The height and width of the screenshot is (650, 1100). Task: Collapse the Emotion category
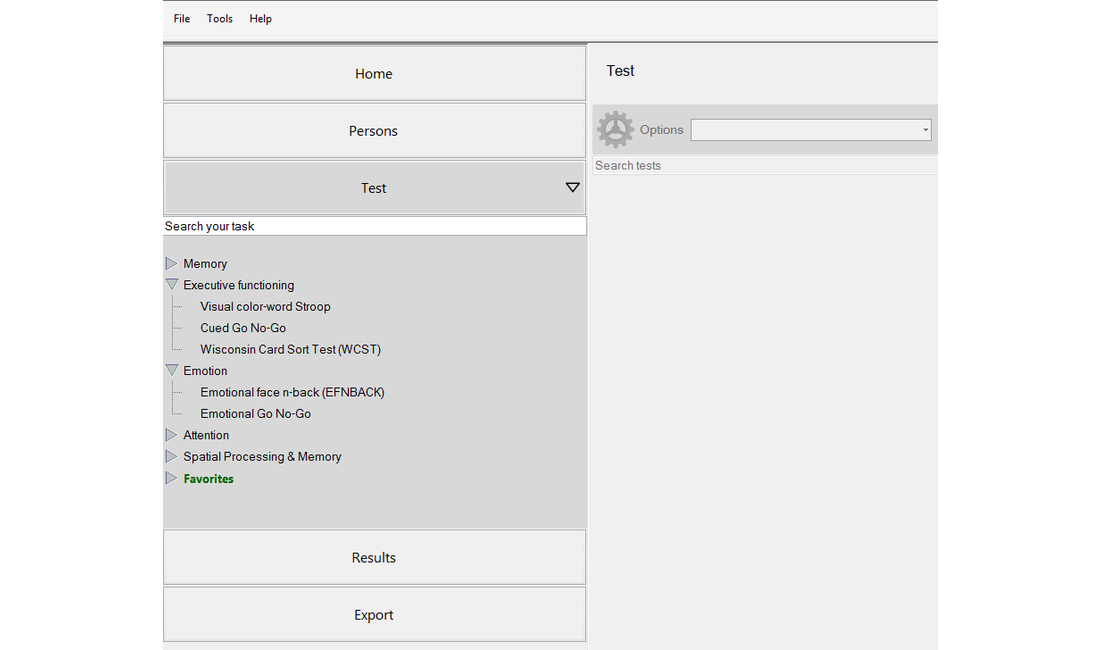pos(171,371)
